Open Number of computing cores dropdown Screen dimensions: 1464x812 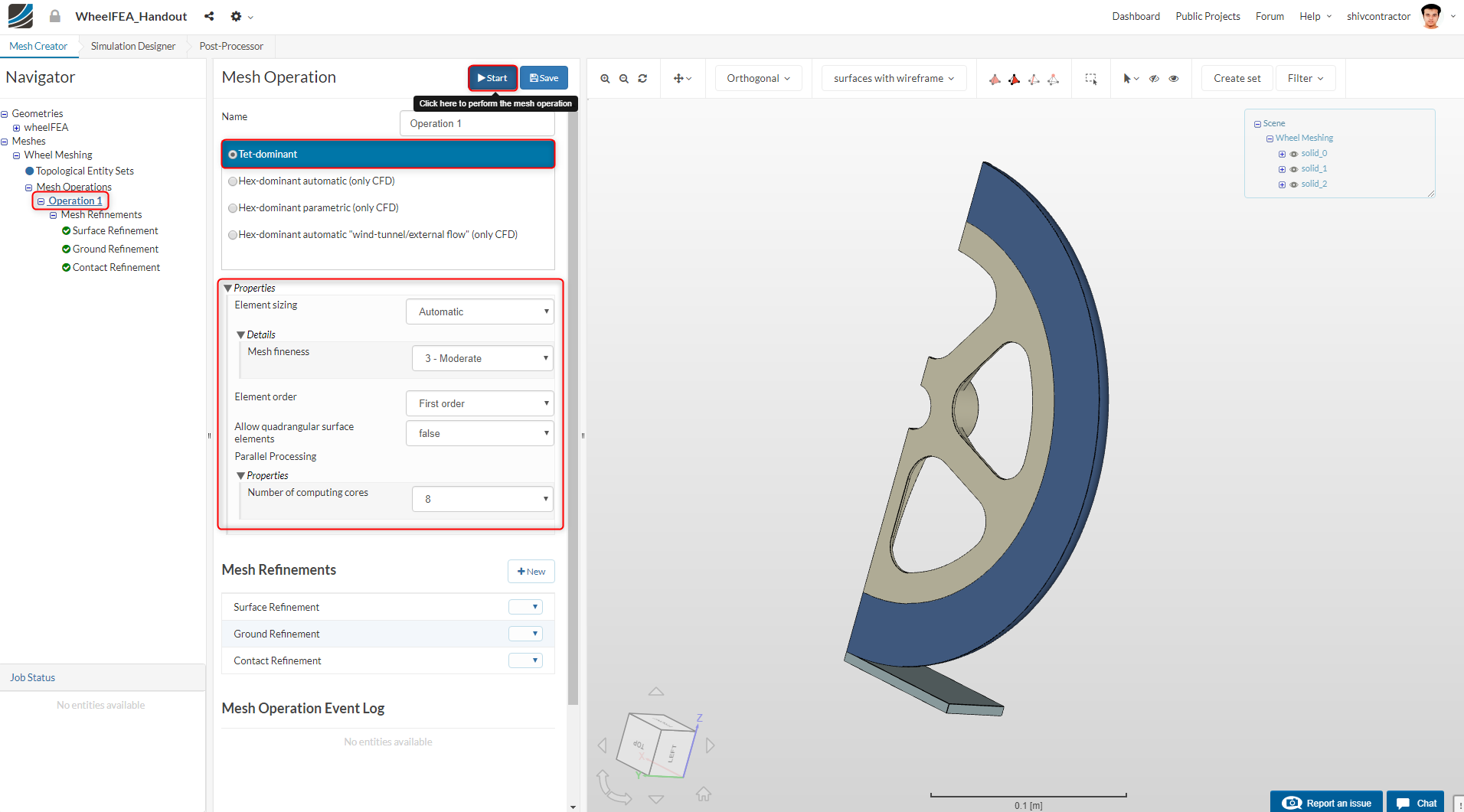(x=482, y=499)
